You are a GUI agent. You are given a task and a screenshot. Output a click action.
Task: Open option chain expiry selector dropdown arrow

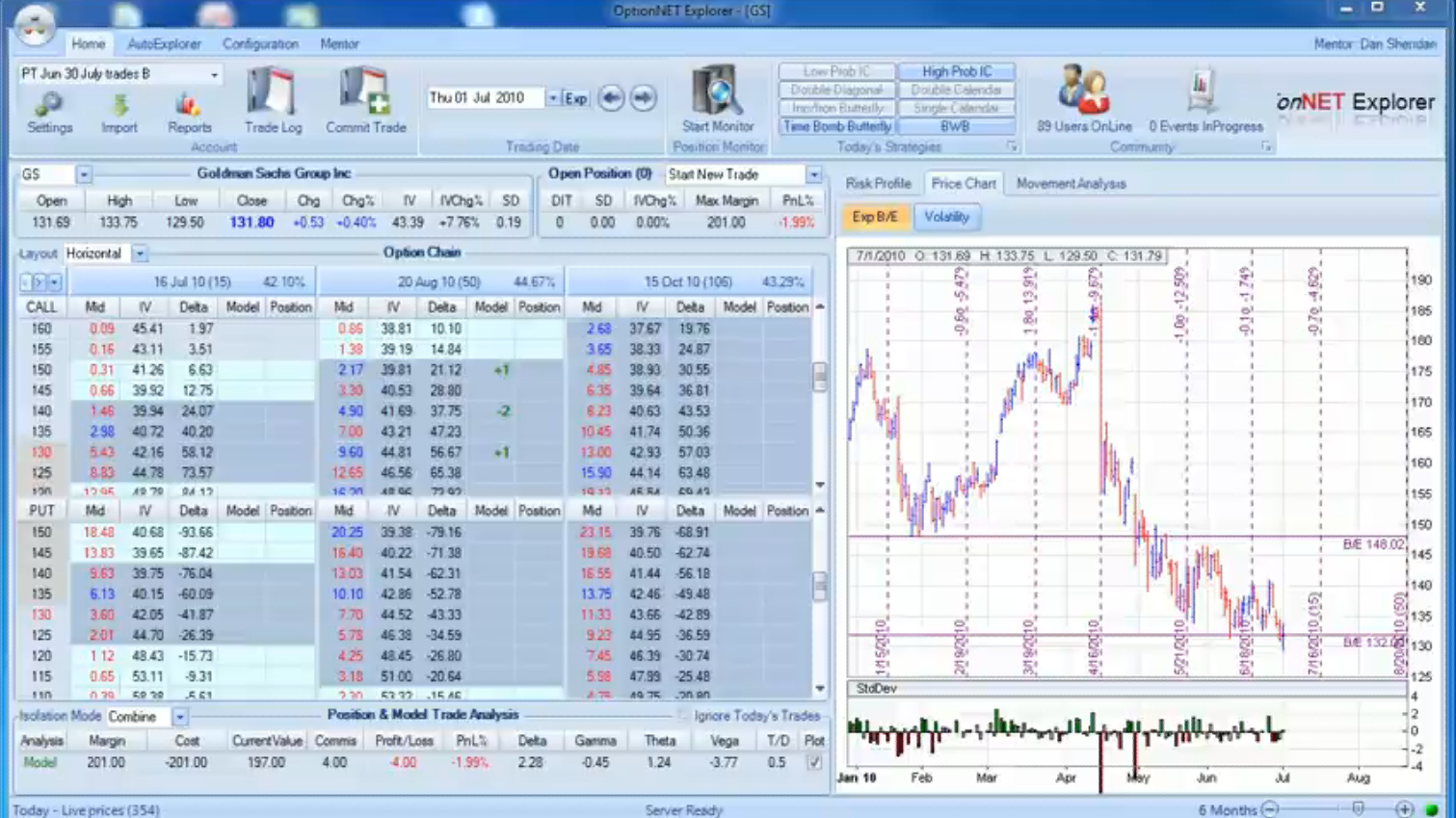point(55,282)
